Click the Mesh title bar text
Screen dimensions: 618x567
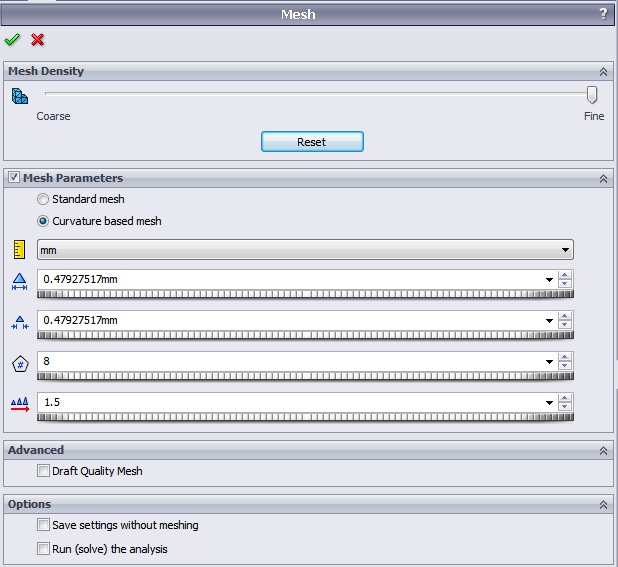click(298, 15)
